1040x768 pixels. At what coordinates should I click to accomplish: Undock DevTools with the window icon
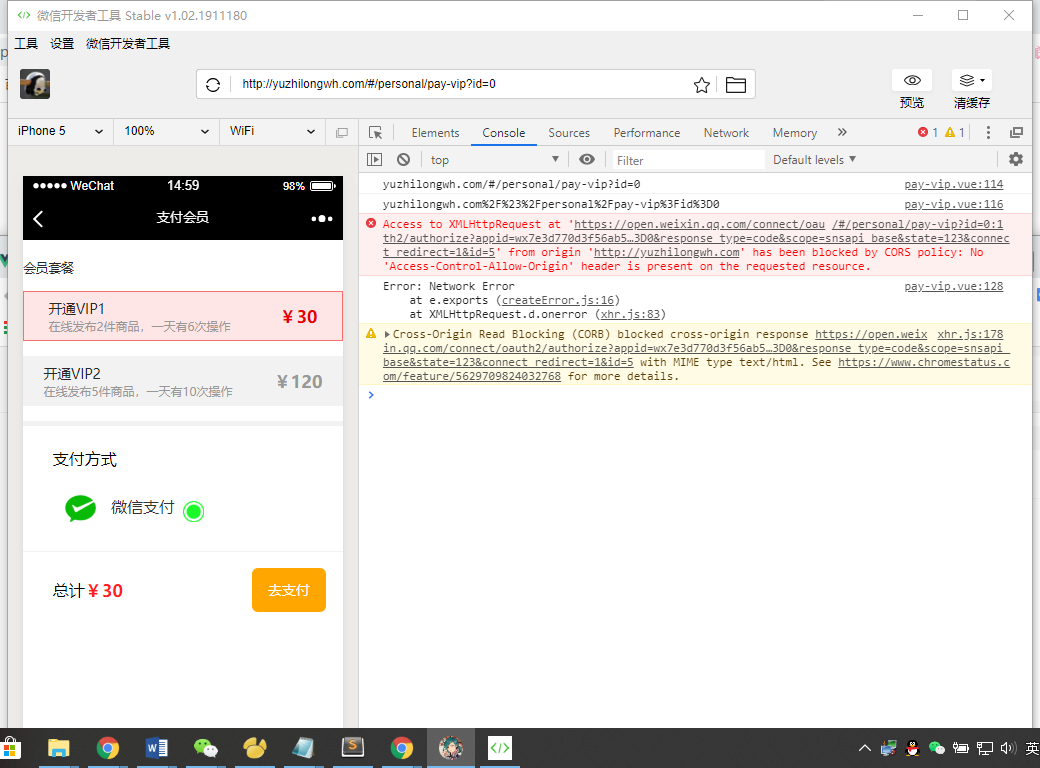pyautogui.click(x=1016, y=133)
